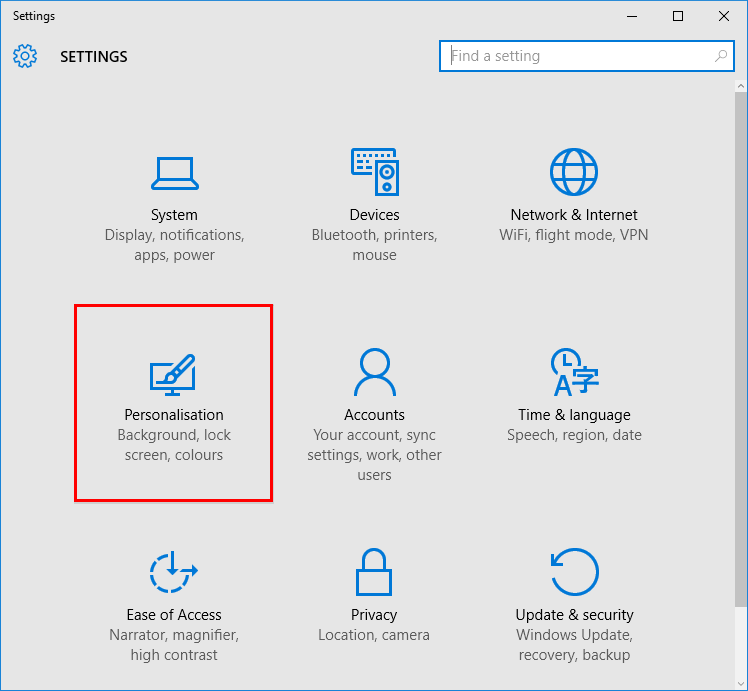Click the System category title
This screenshot has height=691, width=748.
[x=174, y=215]
